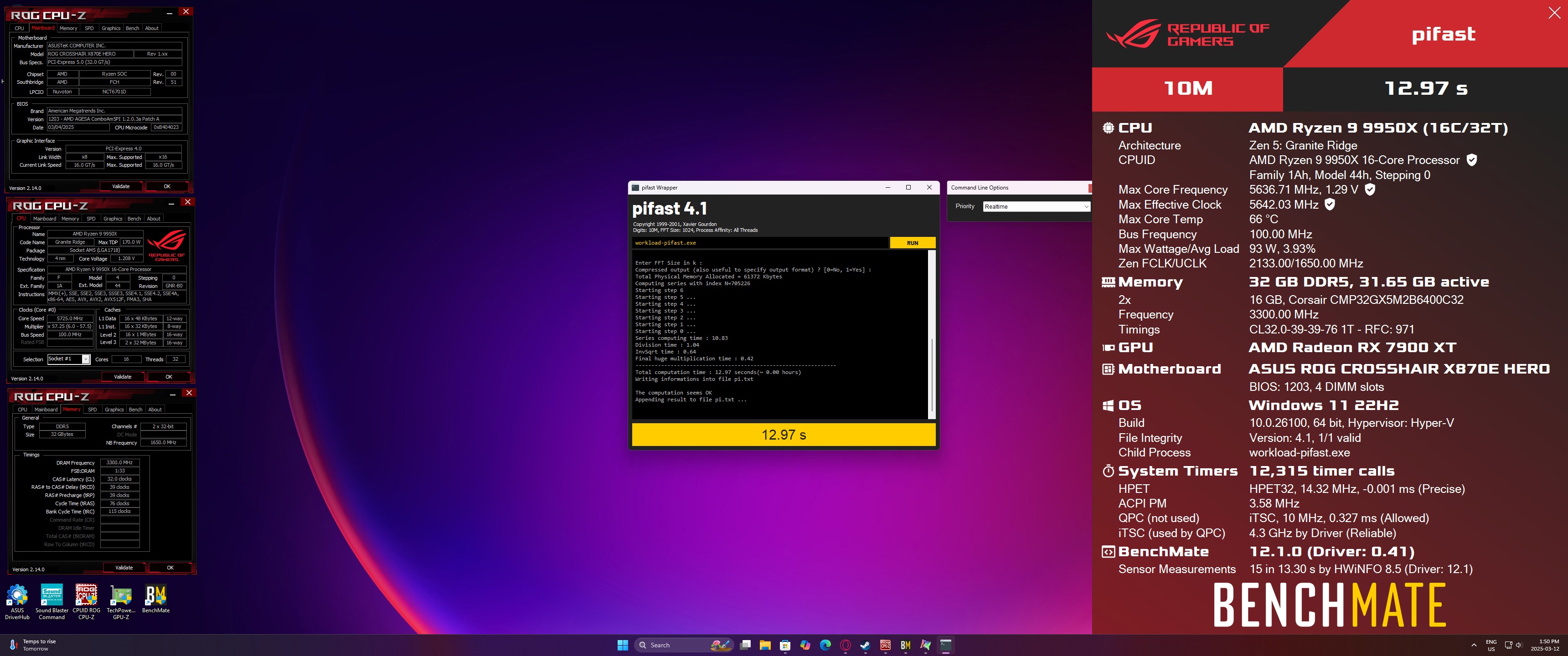
Task: Select the NB Frequency 1650.0 MHz value
Action: 163,442
